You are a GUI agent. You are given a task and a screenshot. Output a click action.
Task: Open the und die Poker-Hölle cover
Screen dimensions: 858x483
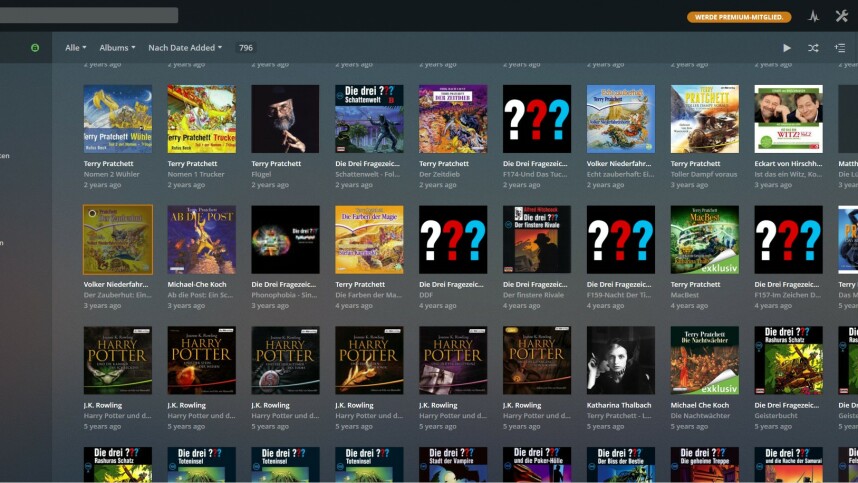coord(537,464)
